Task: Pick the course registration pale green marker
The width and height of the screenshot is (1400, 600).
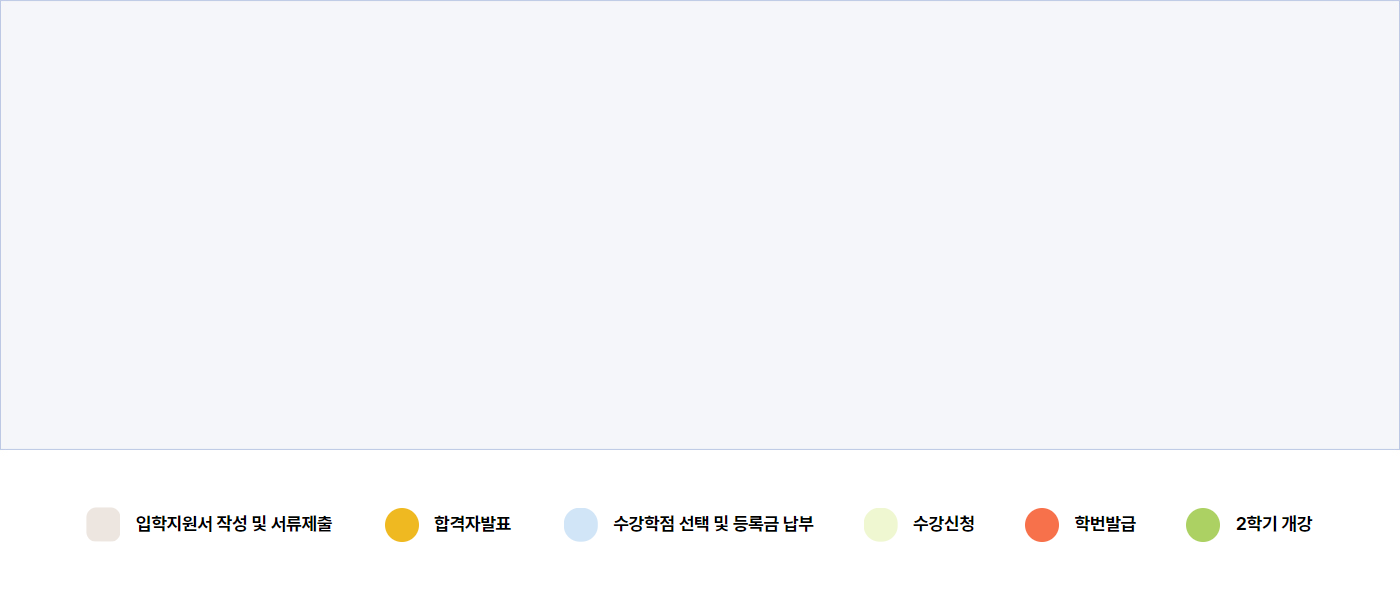Action: tap(881, 524)
